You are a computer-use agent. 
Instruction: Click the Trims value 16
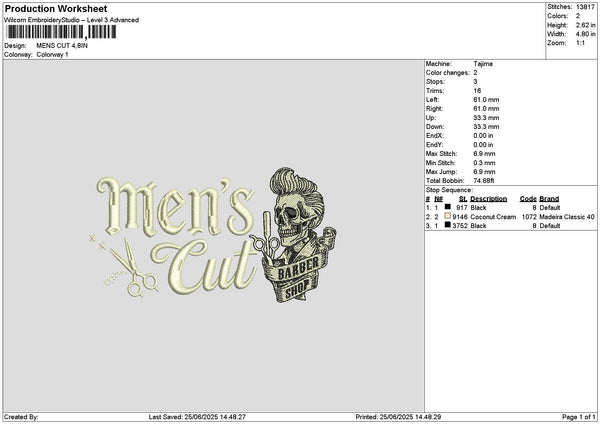click(477, 91)
